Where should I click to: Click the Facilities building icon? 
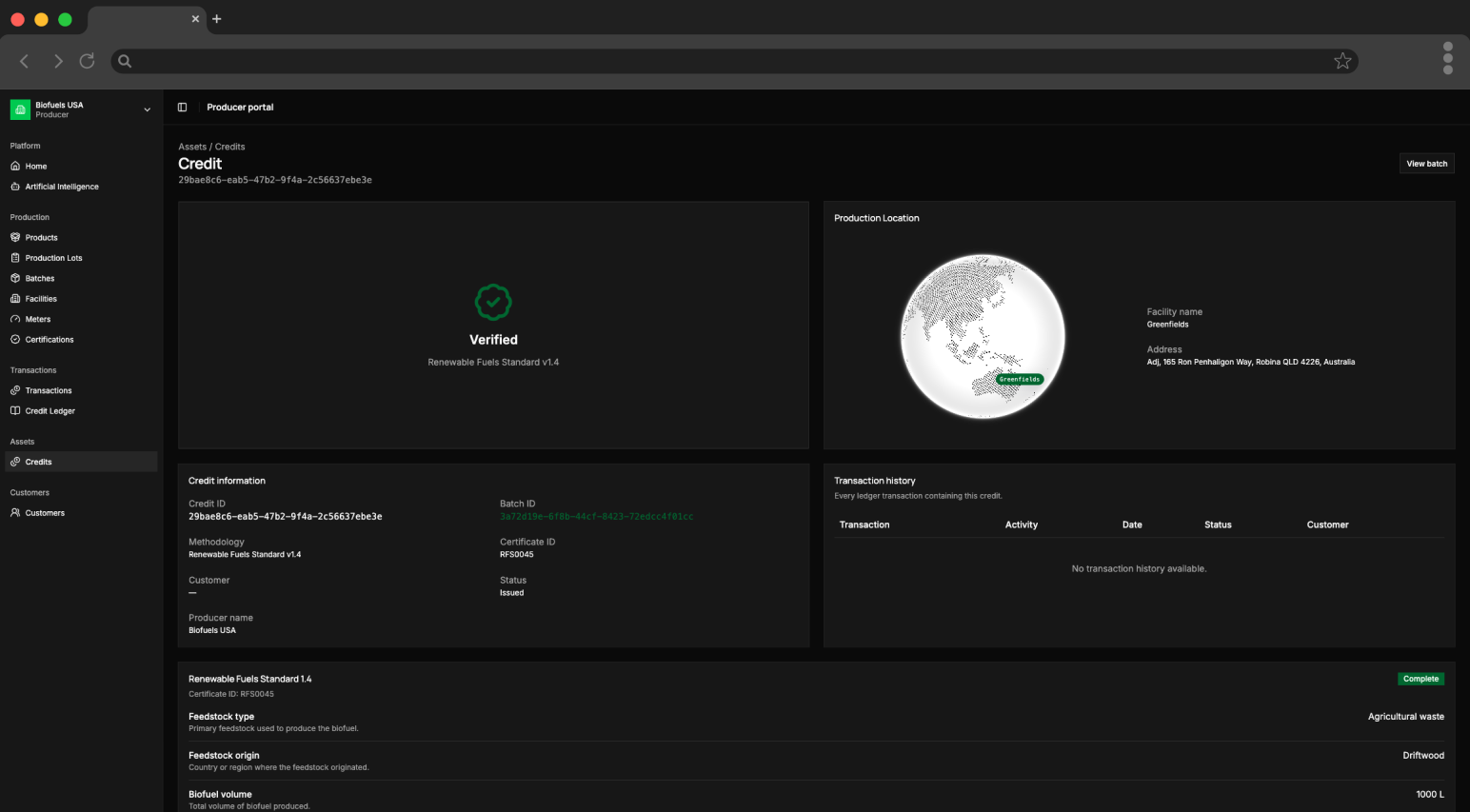15,299
